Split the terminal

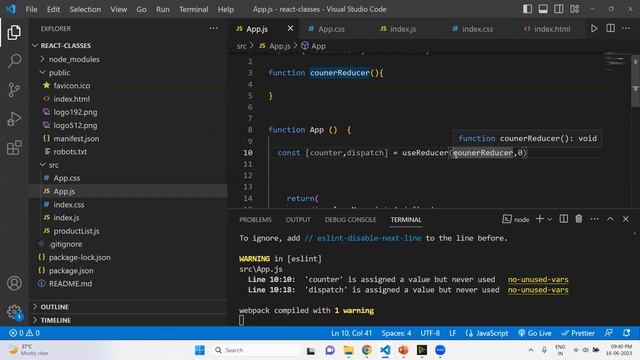click(563, 219)
